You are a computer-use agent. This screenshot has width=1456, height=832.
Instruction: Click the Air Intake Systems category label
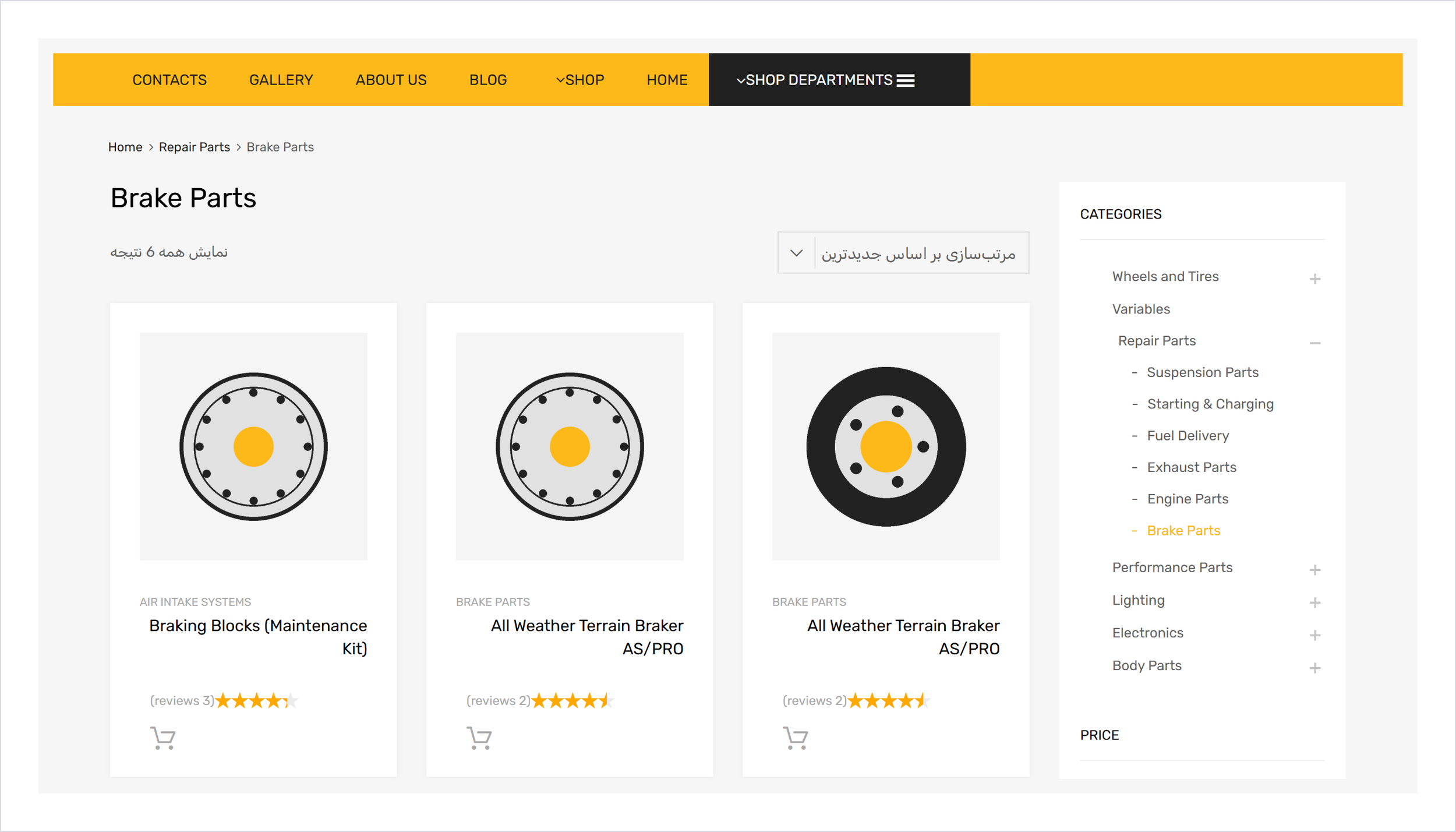pos(195,602)
